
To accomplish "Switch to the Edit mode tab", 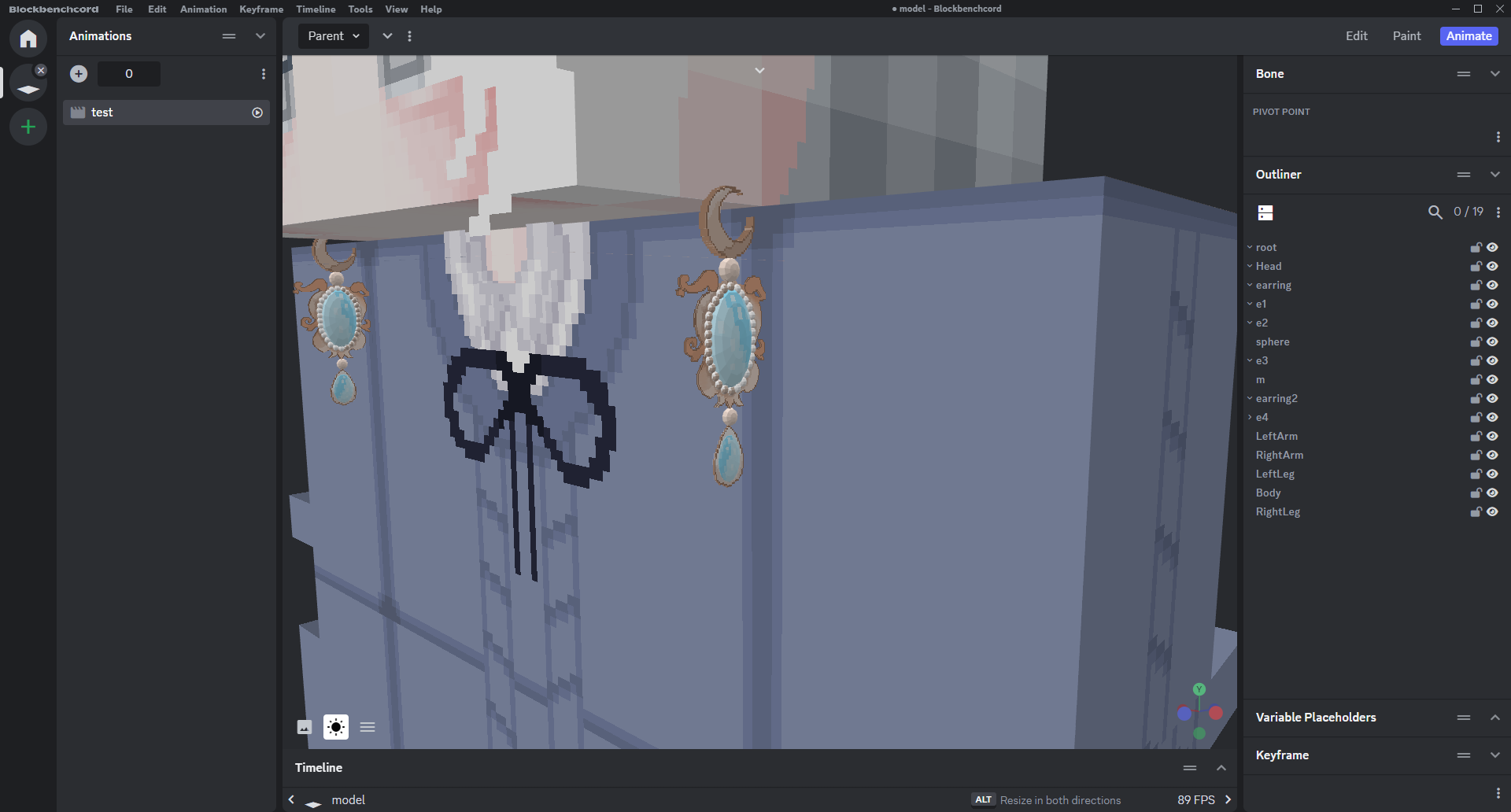I will pyautogui.click(x=1356, y=36).
